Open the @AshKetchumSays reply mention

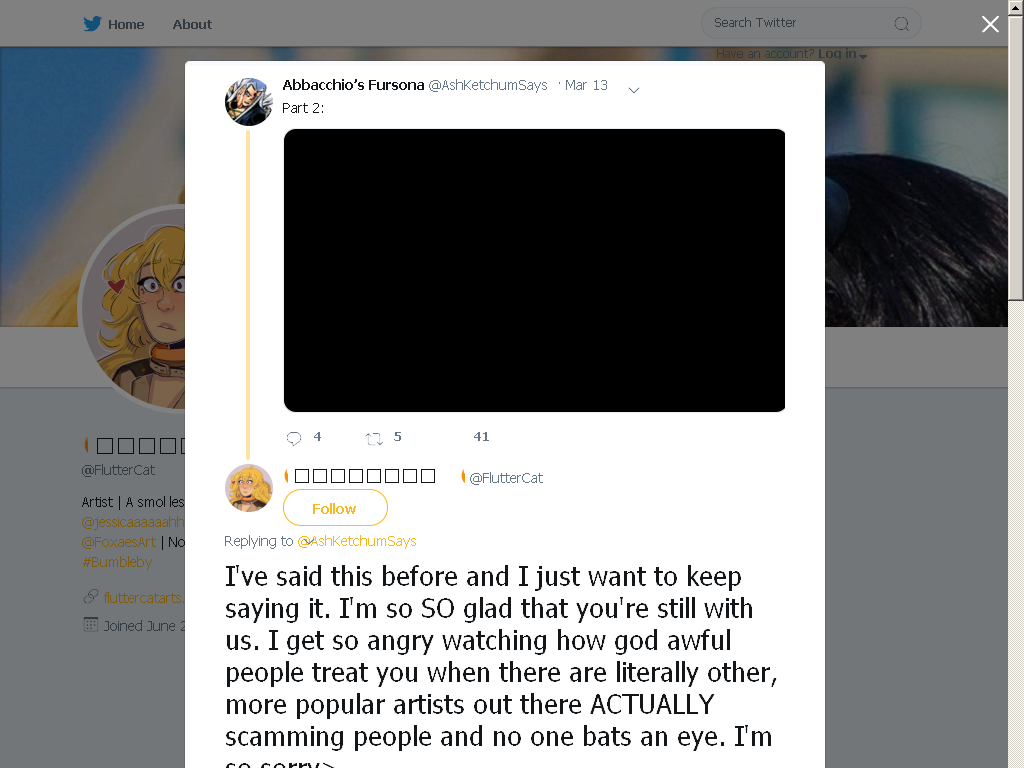[x=357, y=541]
